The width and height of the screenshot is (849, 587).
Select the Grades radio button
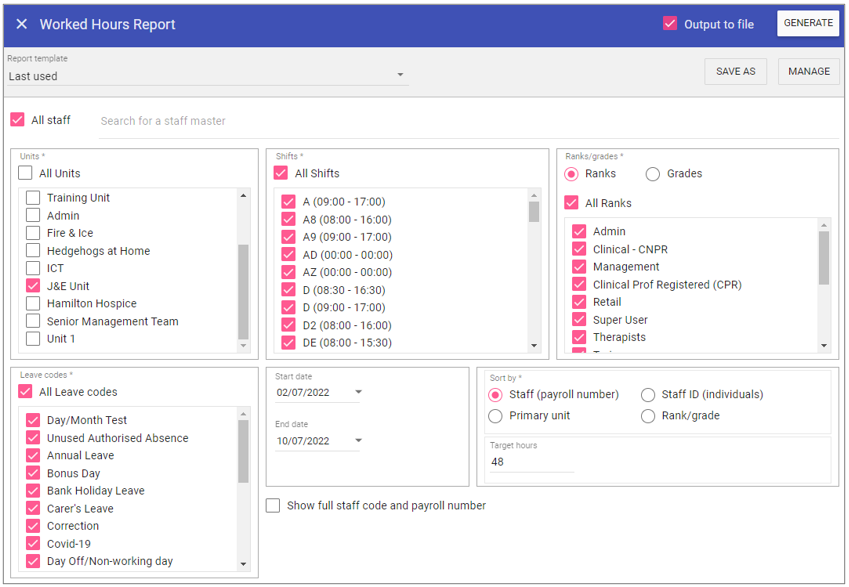pos(653,174)
